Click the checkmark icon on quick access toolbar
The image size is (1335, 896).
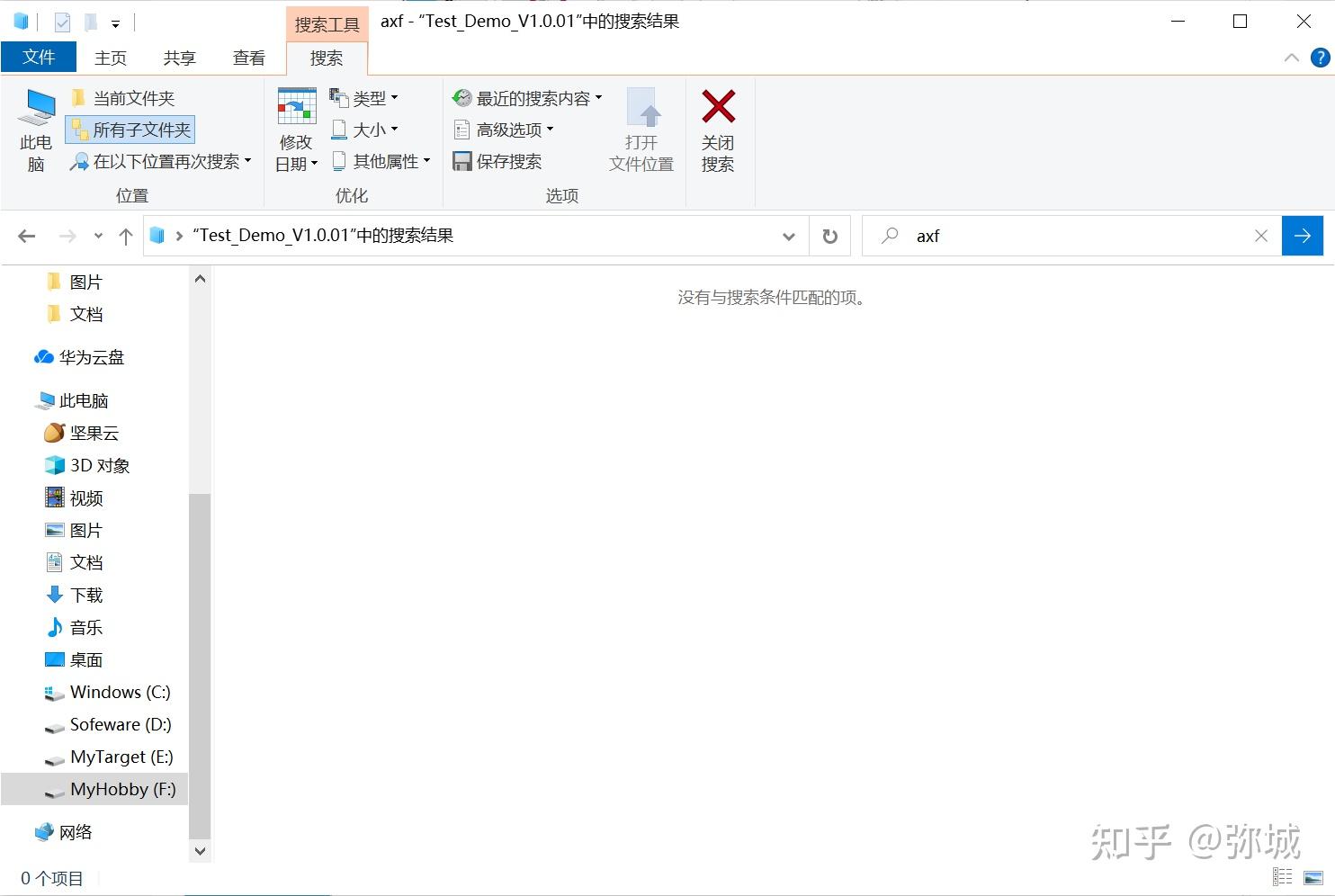coord(61,21)
